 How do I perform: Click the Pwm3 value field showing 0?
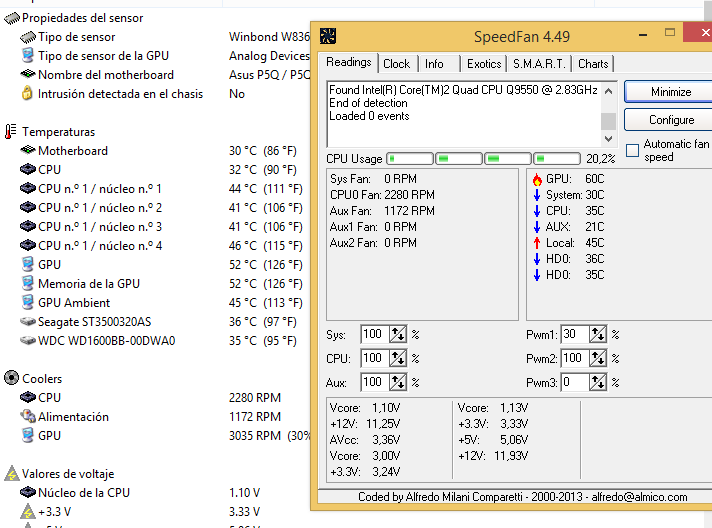coord(575,382)
